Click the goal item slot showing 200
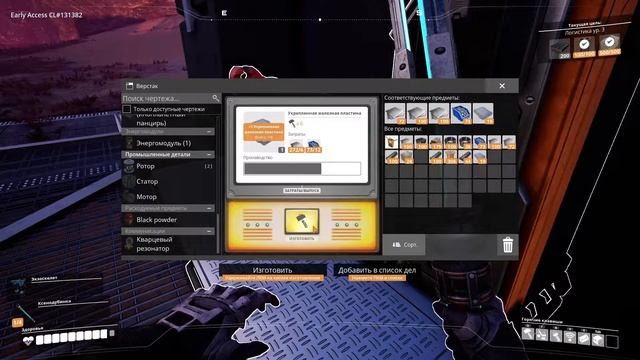 click(559, 49)
